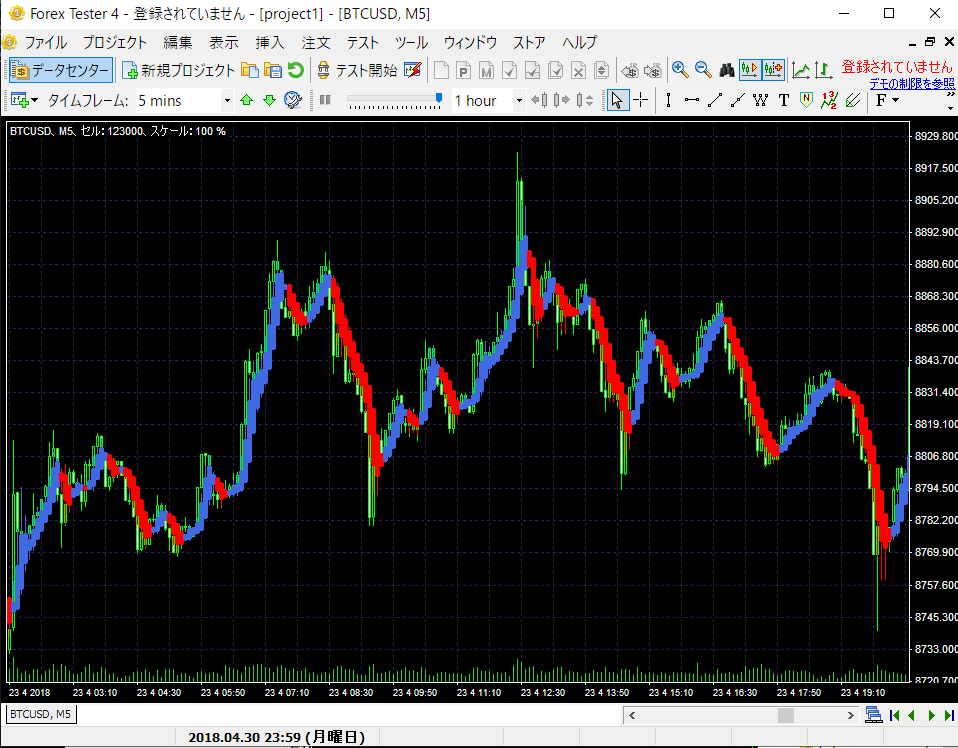Toggle the chart shift button
Image resolution: width=958 pixels, height=748 pixels.
pos(773,70)
